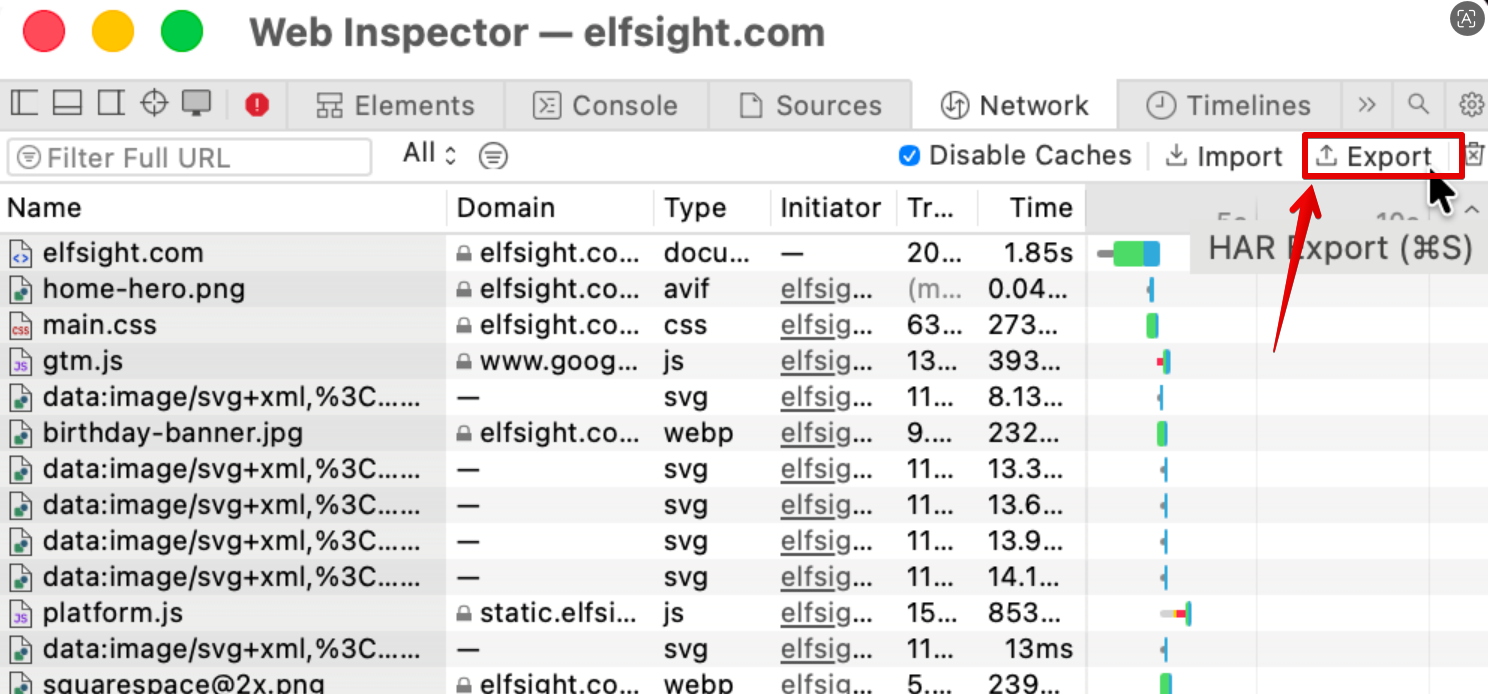Dock inspector to bottom icon

click(67, 103)
